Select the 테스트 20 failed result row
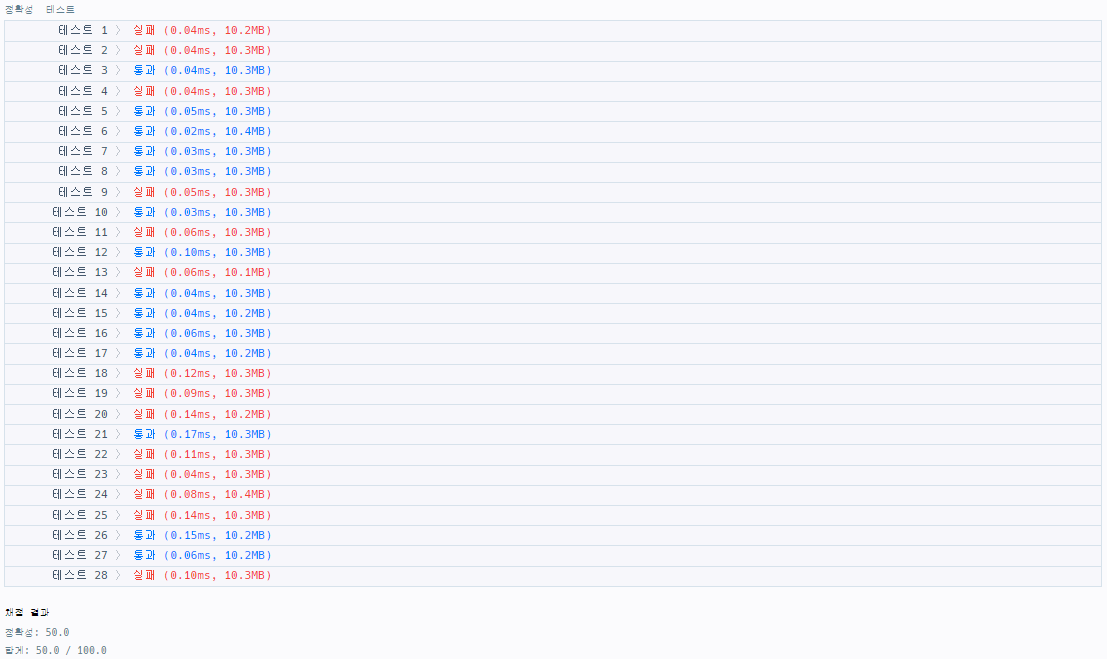 point(553,415)
